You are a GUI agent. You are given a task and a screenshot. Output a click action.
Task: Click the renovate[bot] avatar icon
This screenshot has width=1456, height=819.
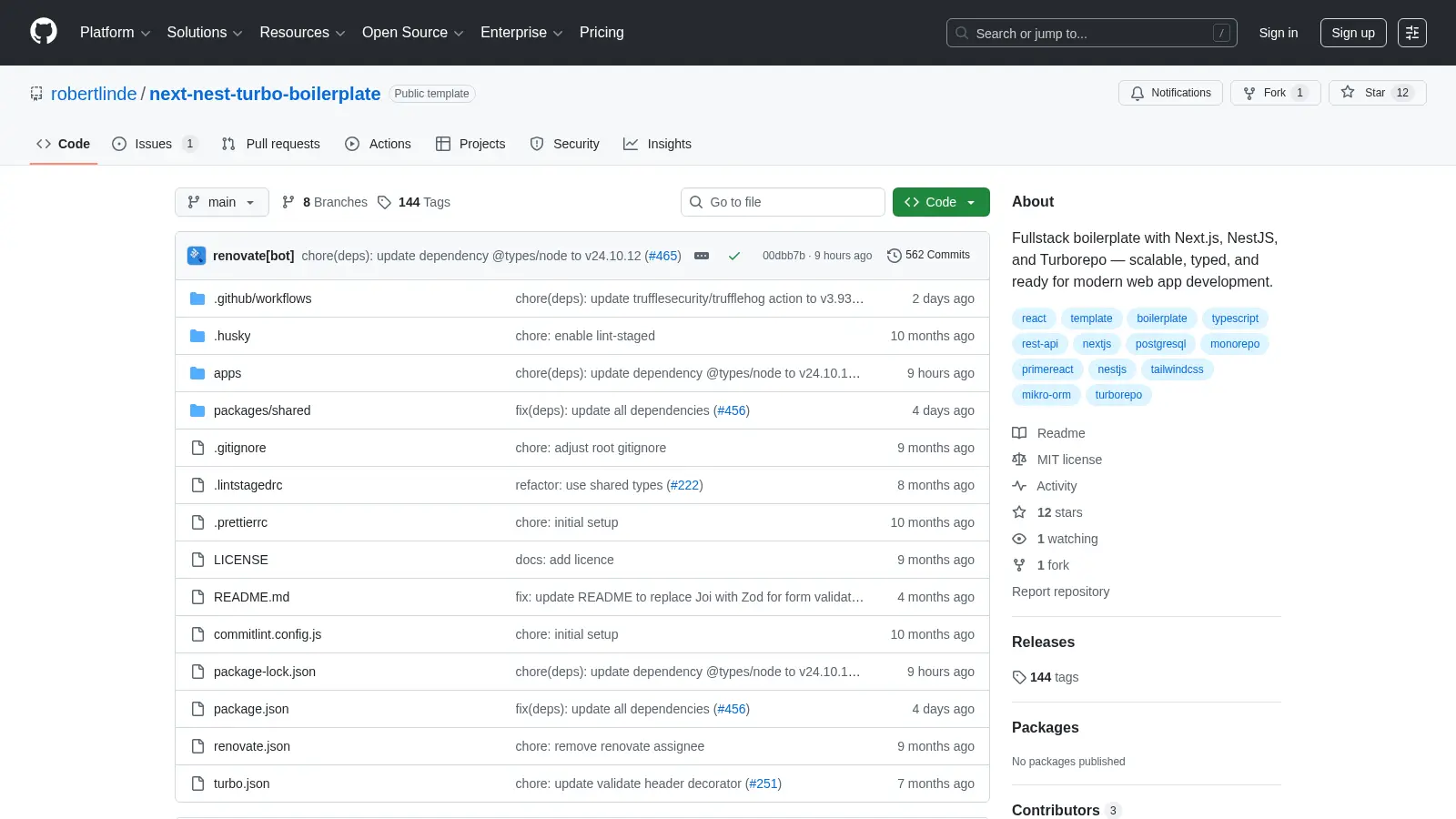(197, 256)
